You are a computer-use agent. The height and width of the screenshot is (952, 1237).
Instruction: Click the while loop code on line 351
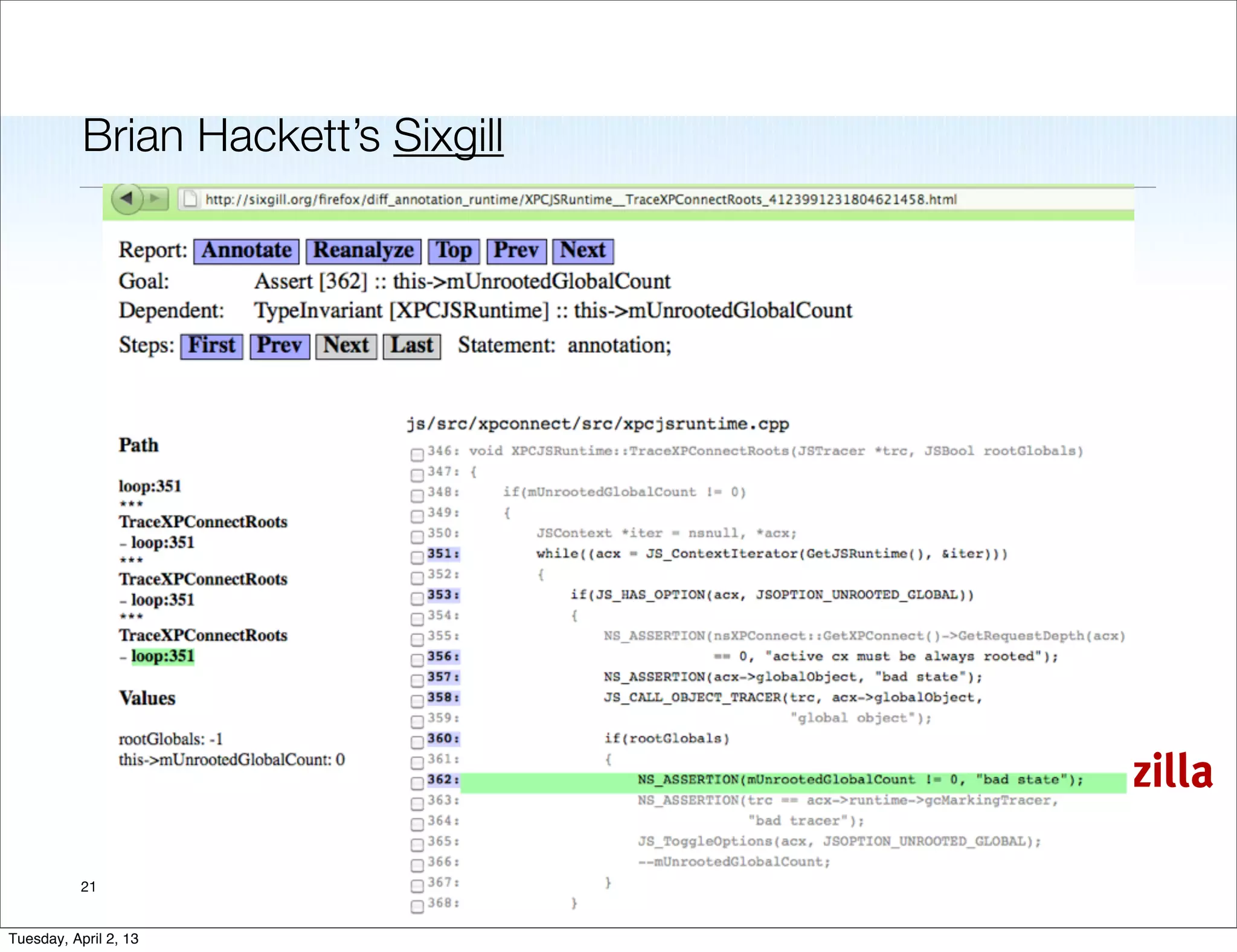772,554
